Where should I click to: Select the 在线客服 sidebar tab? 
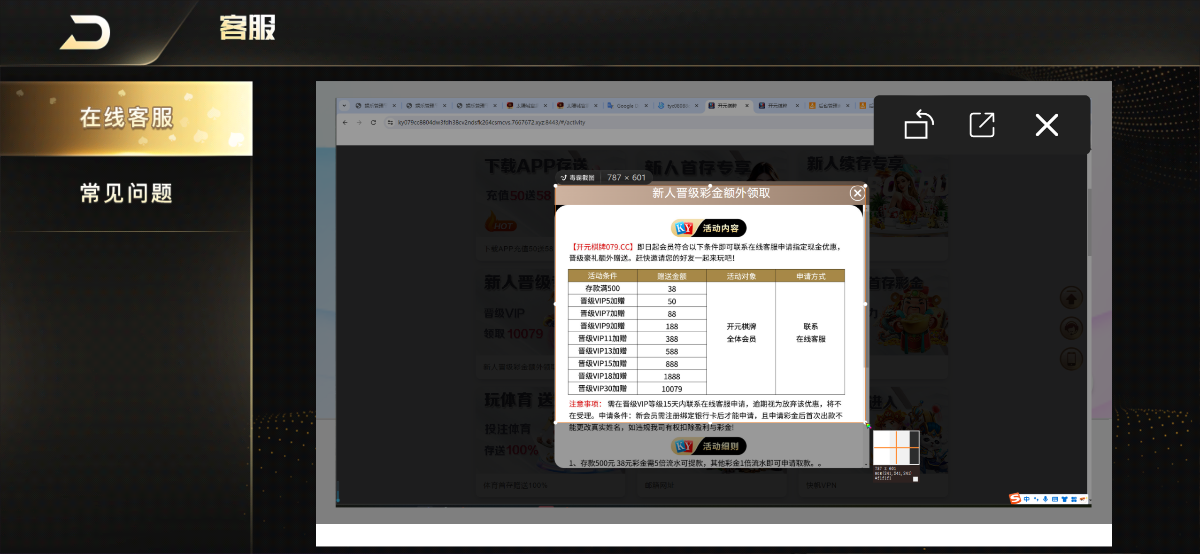point(126,118)
